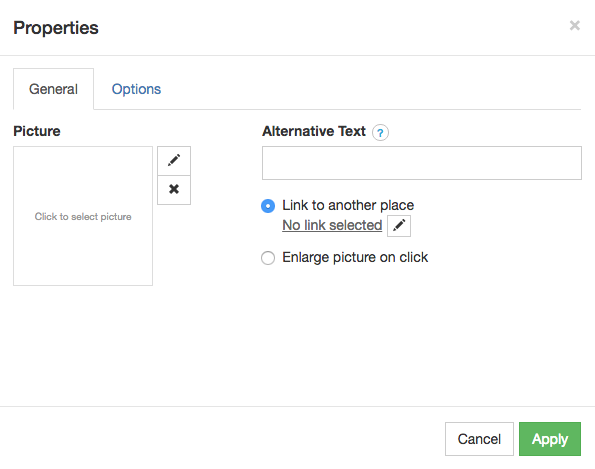Viewport: 595px width, 469px height.
Task: Click the Link to another place label text
Action: [348, 205]
